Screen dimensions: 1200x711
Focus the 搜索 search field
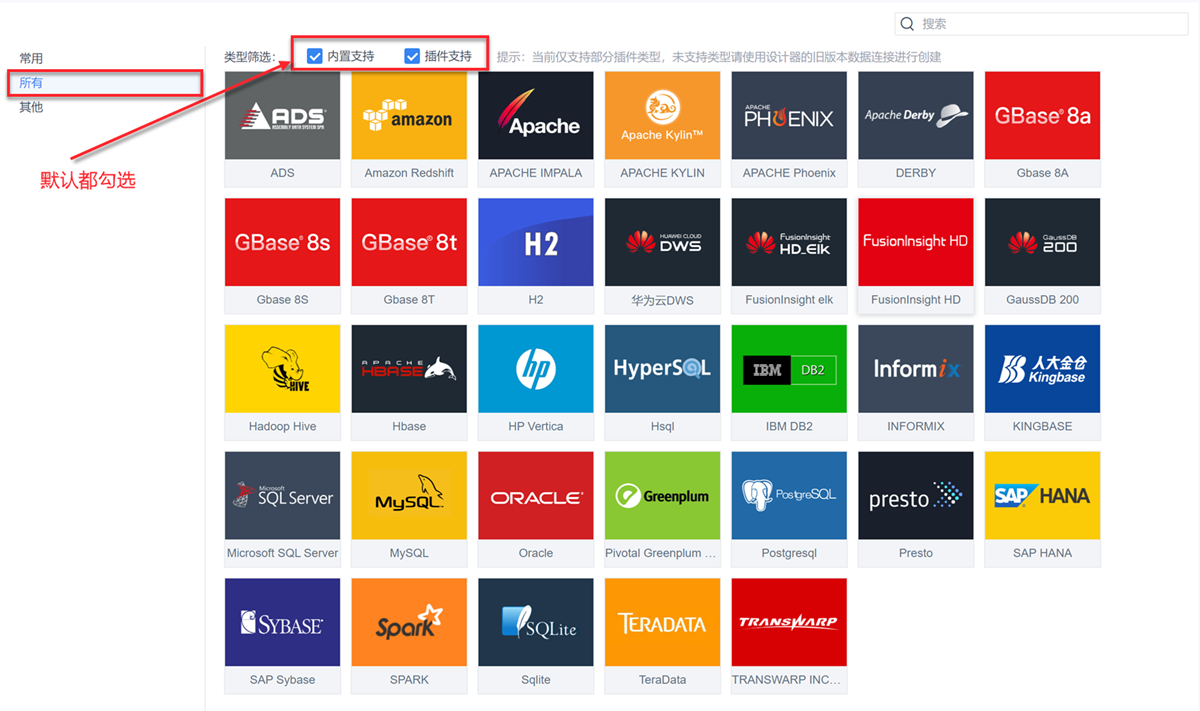1041,24
